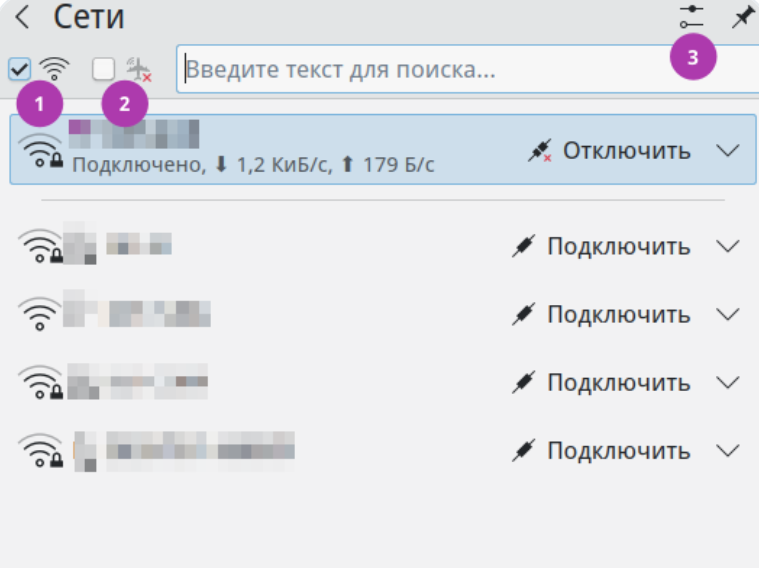
Task: Click the Wi-Fi icon of the second available network
Action: click(39, 314)
